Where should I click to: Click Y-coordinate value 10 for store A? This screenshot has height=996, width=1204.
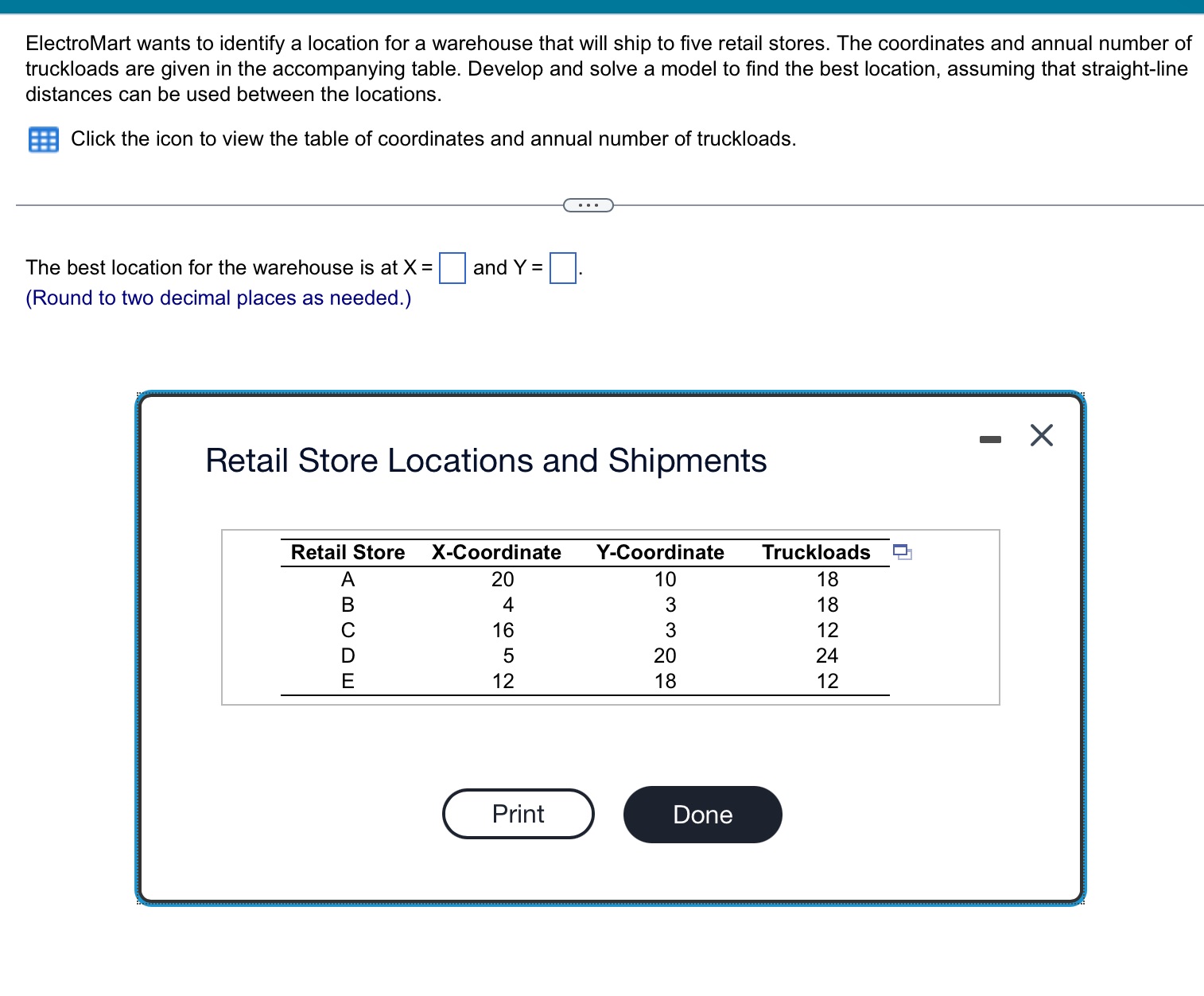click(x=665, y=579)
